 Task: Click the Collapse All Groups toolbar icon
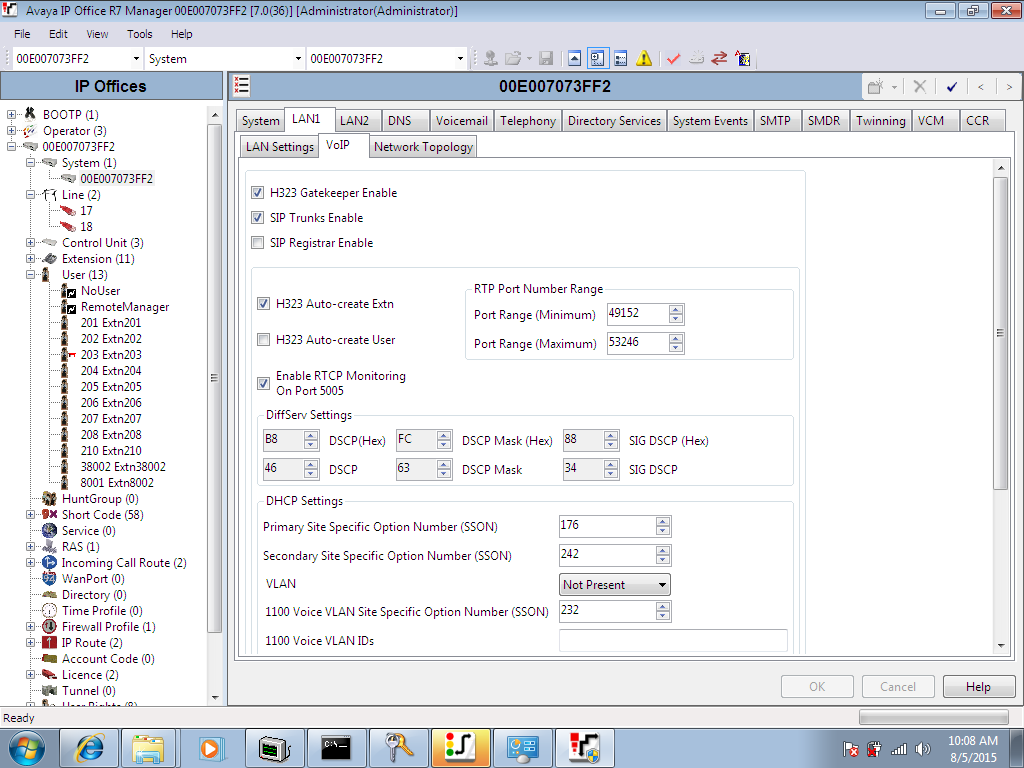[574, 59]
